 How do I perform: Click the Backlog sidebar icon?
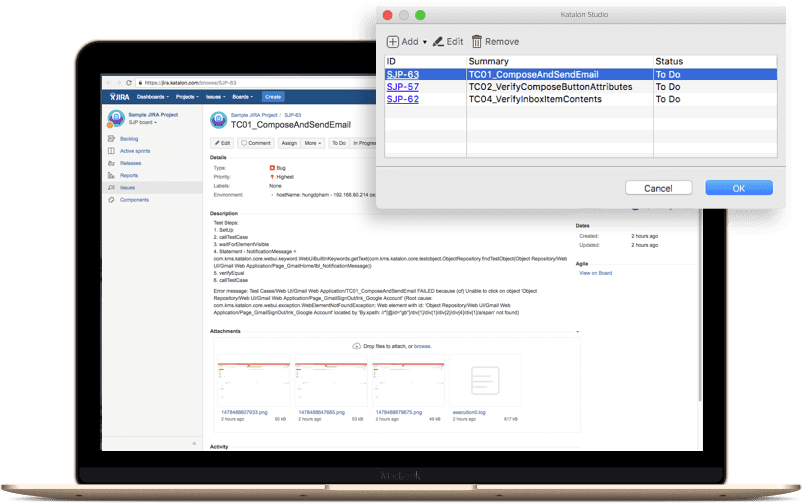coord(111,139)
